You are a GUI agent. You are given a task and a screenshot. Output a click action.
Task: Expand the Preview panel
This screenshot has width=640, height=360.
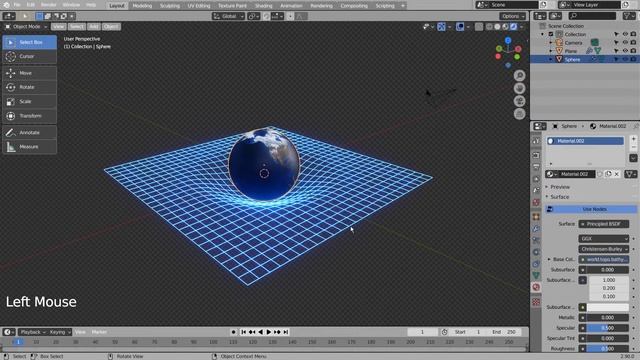pos(559,187)
